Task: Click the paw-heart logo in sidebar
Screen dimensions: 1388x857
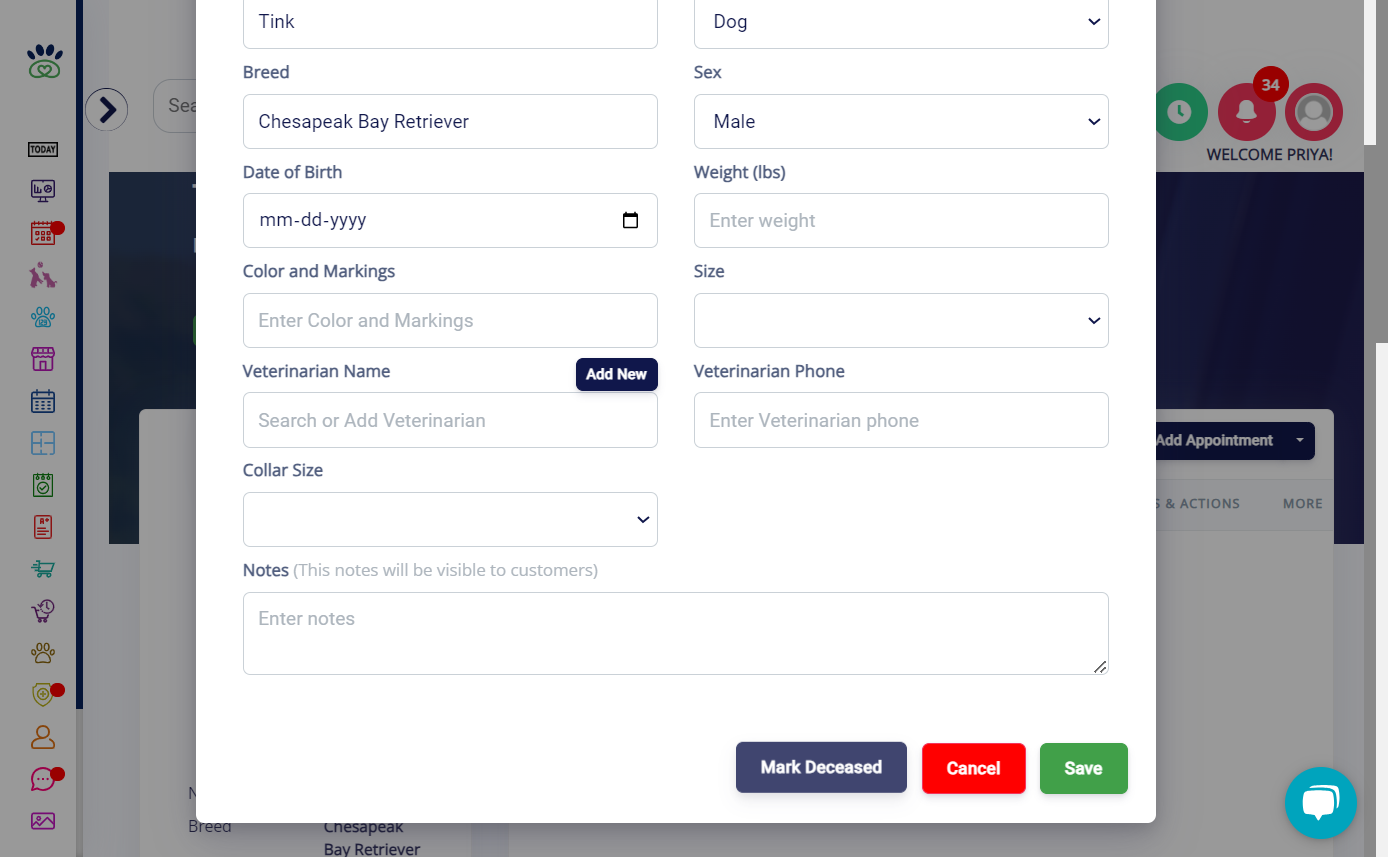Action: tap(44, 61)
